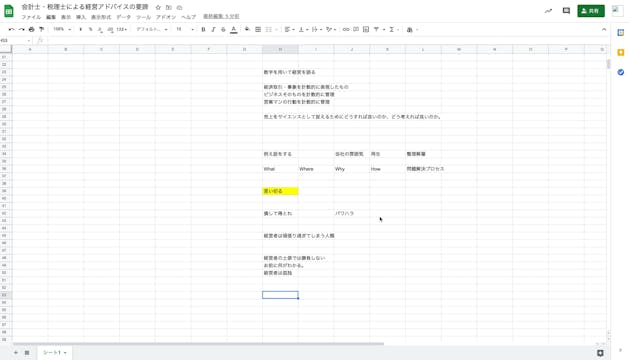Image resolution: width=629 pixels, height=360 pixels.
Task: Select the paint format tool
Action: point(41,29)
